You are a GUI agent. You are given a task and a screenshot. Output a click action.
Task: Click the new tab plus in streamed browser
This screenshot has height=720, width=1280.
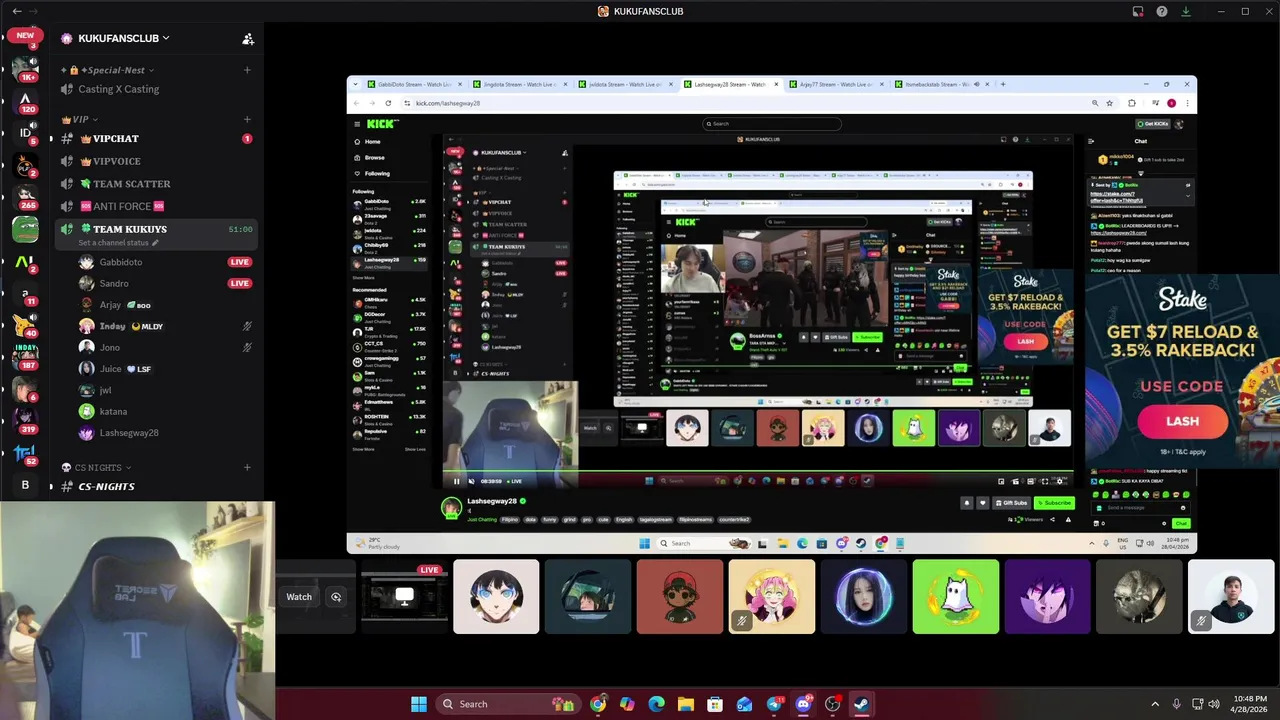(x=1003, y=84)
